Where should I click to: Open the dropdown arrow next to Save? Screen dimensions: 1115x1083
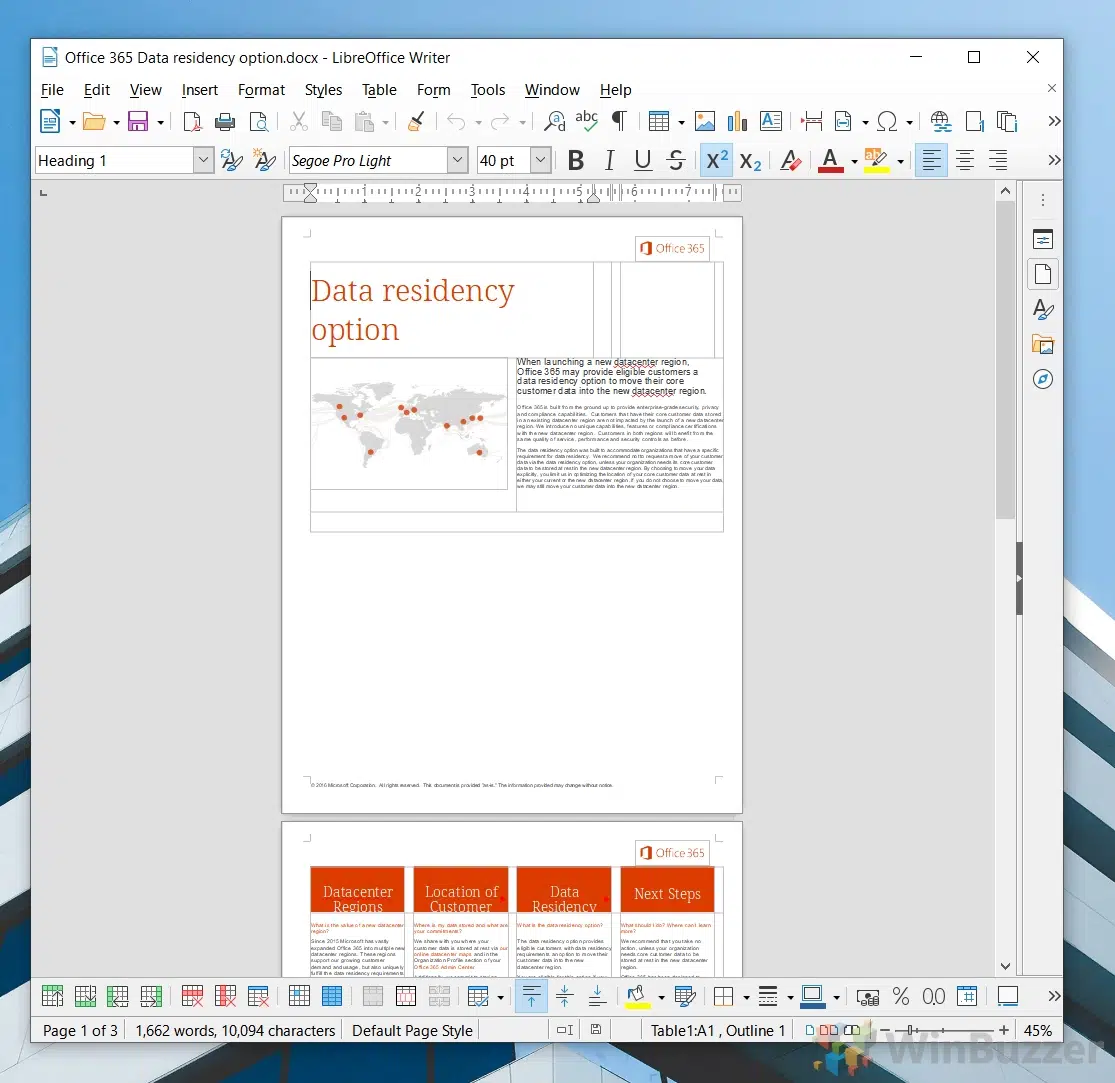(x=160, y=122)
